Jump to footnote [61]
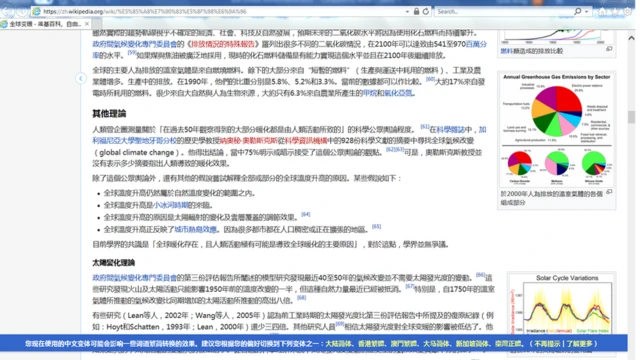The image size is (640, 360). point(424,127)
